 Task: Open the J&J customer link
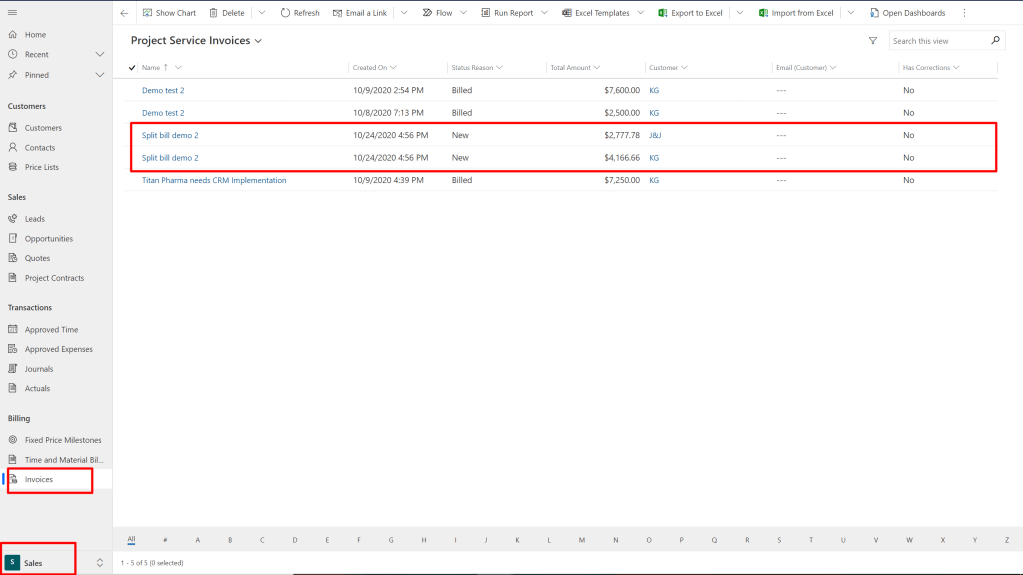(x=655, y=135)
